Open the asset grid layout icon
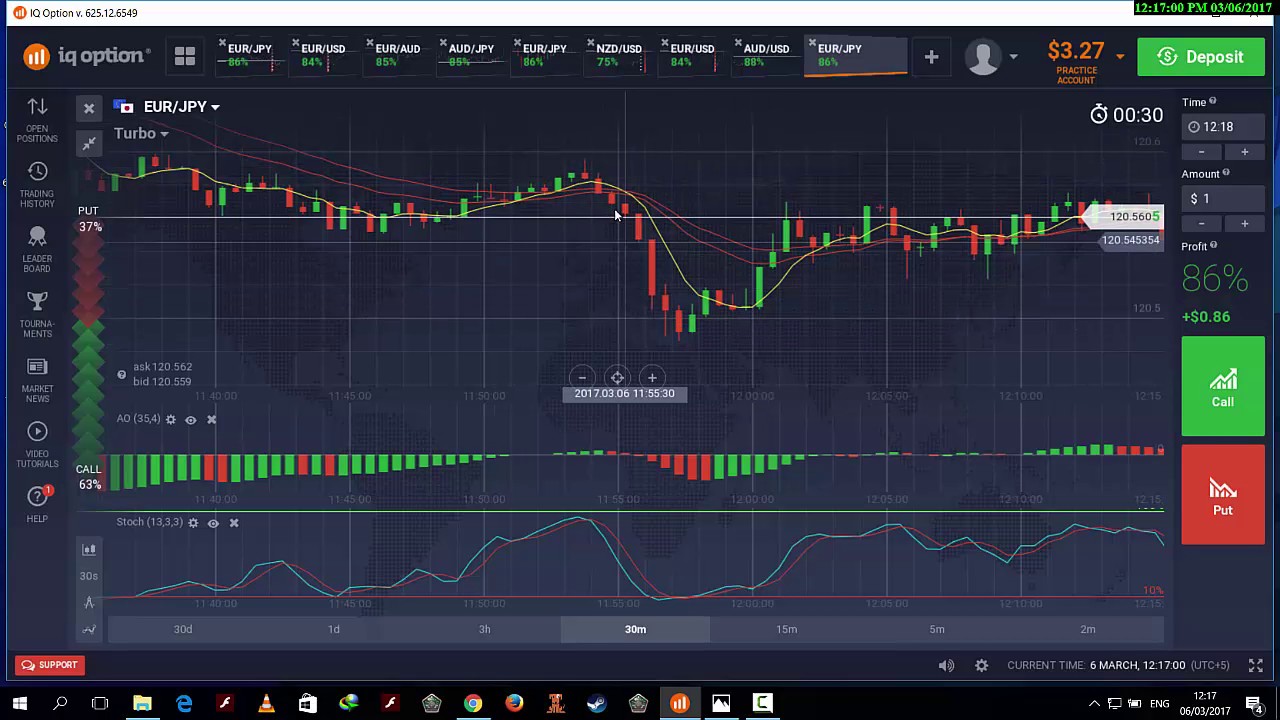The image size is (1280, 720). pos(185,56)
